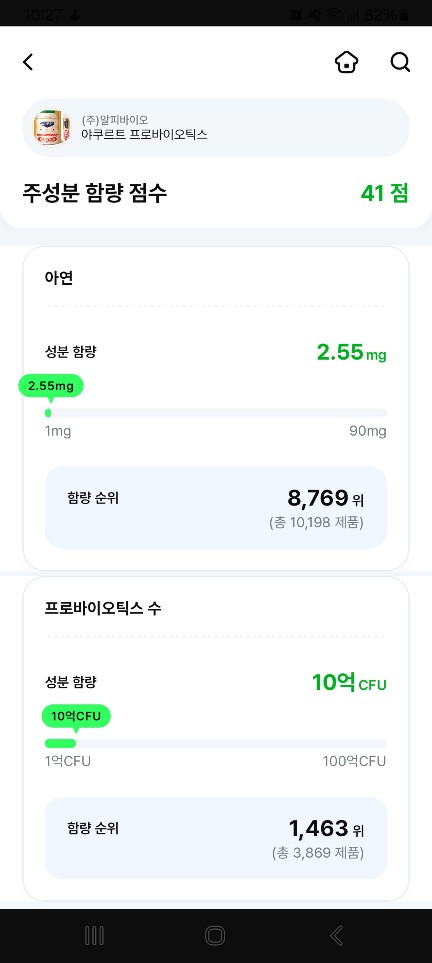Tap the back arrow icon
Screen dimensions: 432x963
pyautogui.click(x=28, y=62)
